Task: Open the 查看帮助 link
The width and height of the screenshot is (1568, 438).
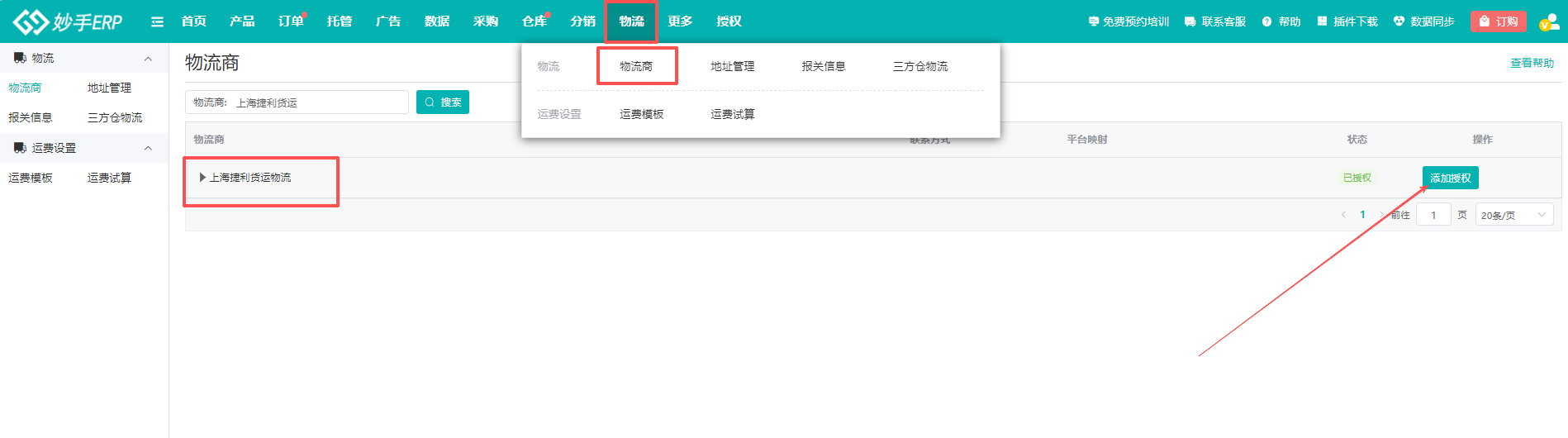Action: click(x=1532, y=63)
